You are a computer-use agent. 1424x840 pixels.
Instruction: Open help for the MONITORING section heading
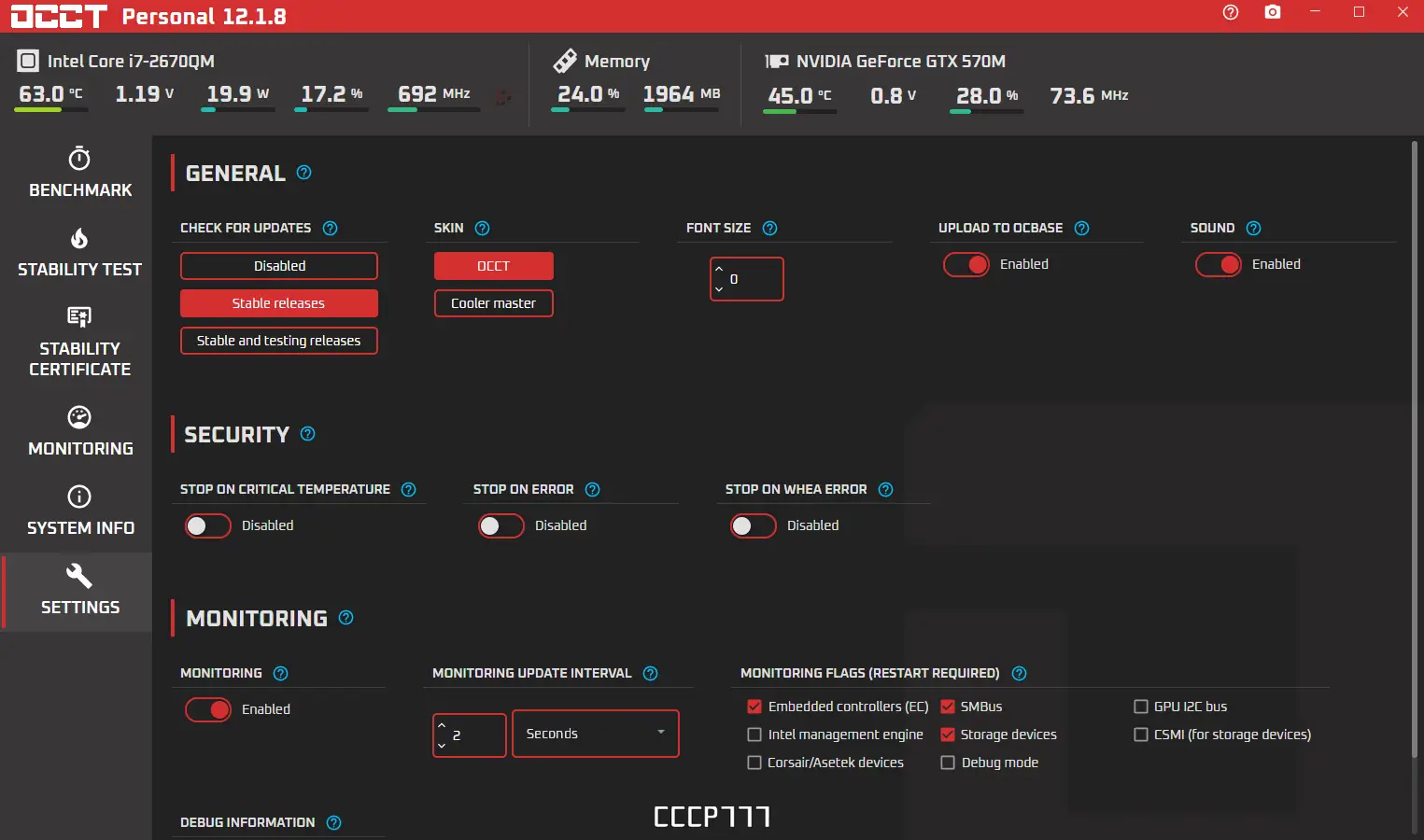346,618
